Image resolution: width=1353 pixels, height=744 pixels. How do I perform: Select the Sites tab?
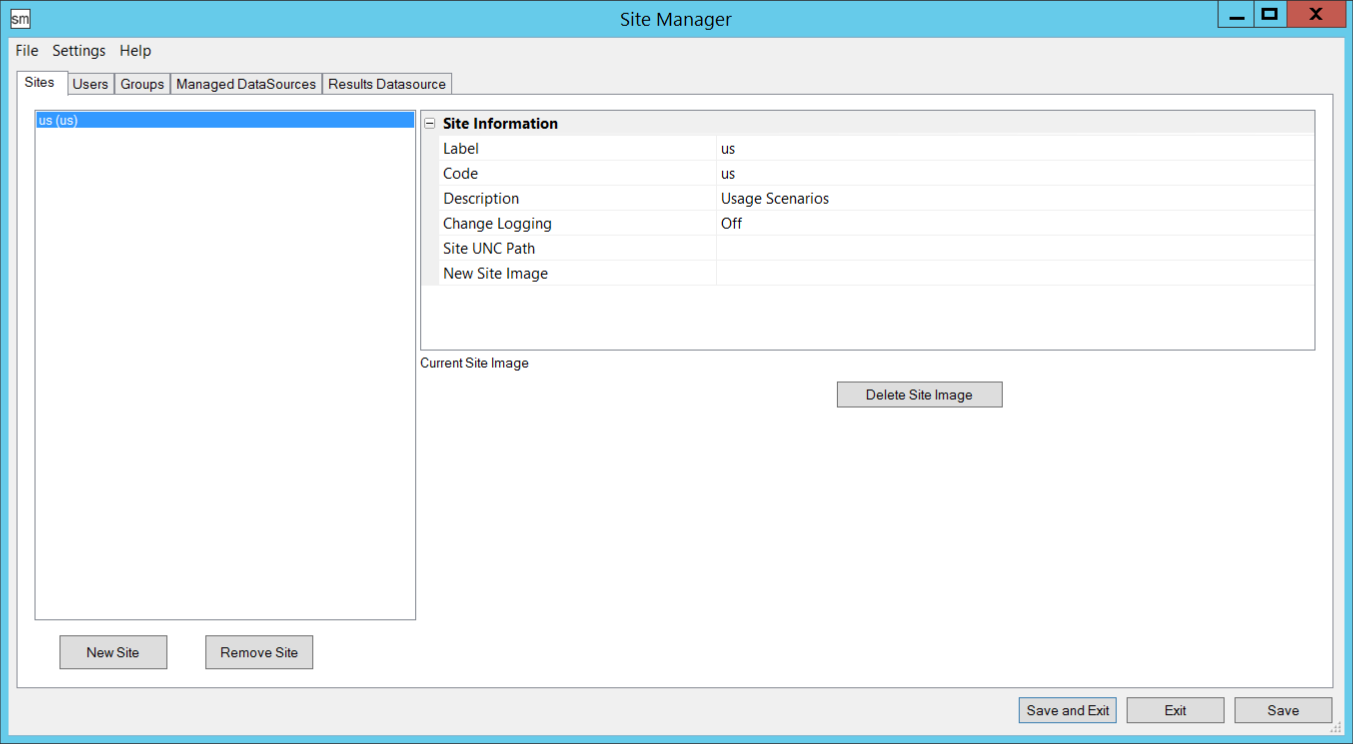pos(40,83)
